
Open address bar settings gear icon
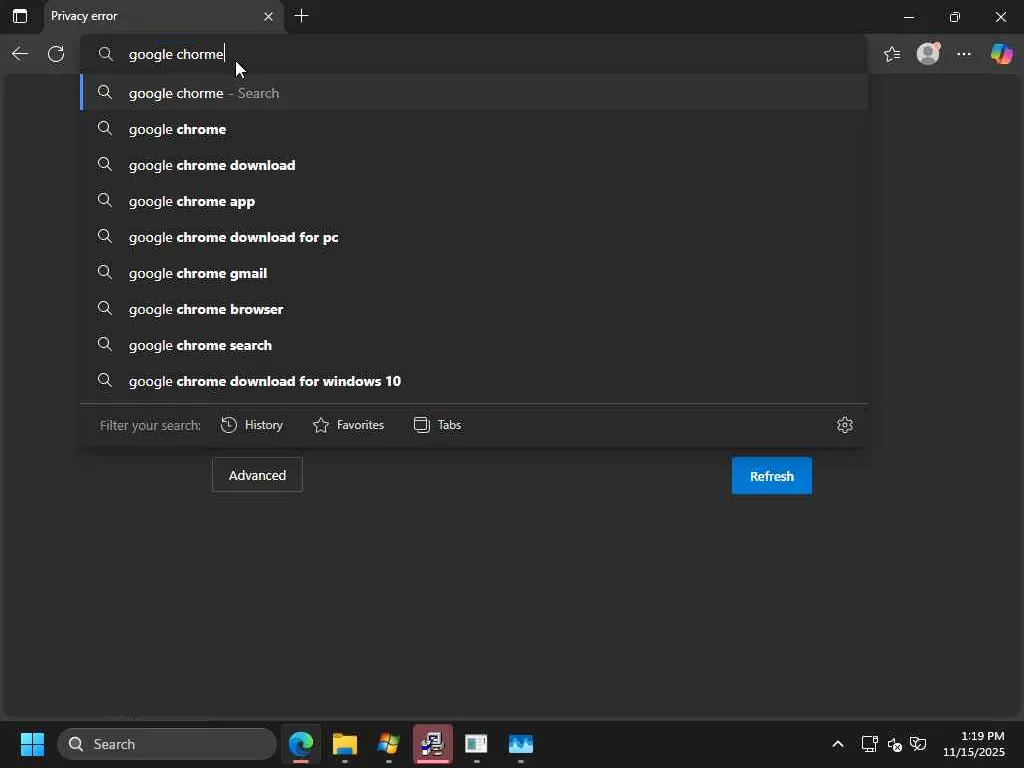point(844,425)
